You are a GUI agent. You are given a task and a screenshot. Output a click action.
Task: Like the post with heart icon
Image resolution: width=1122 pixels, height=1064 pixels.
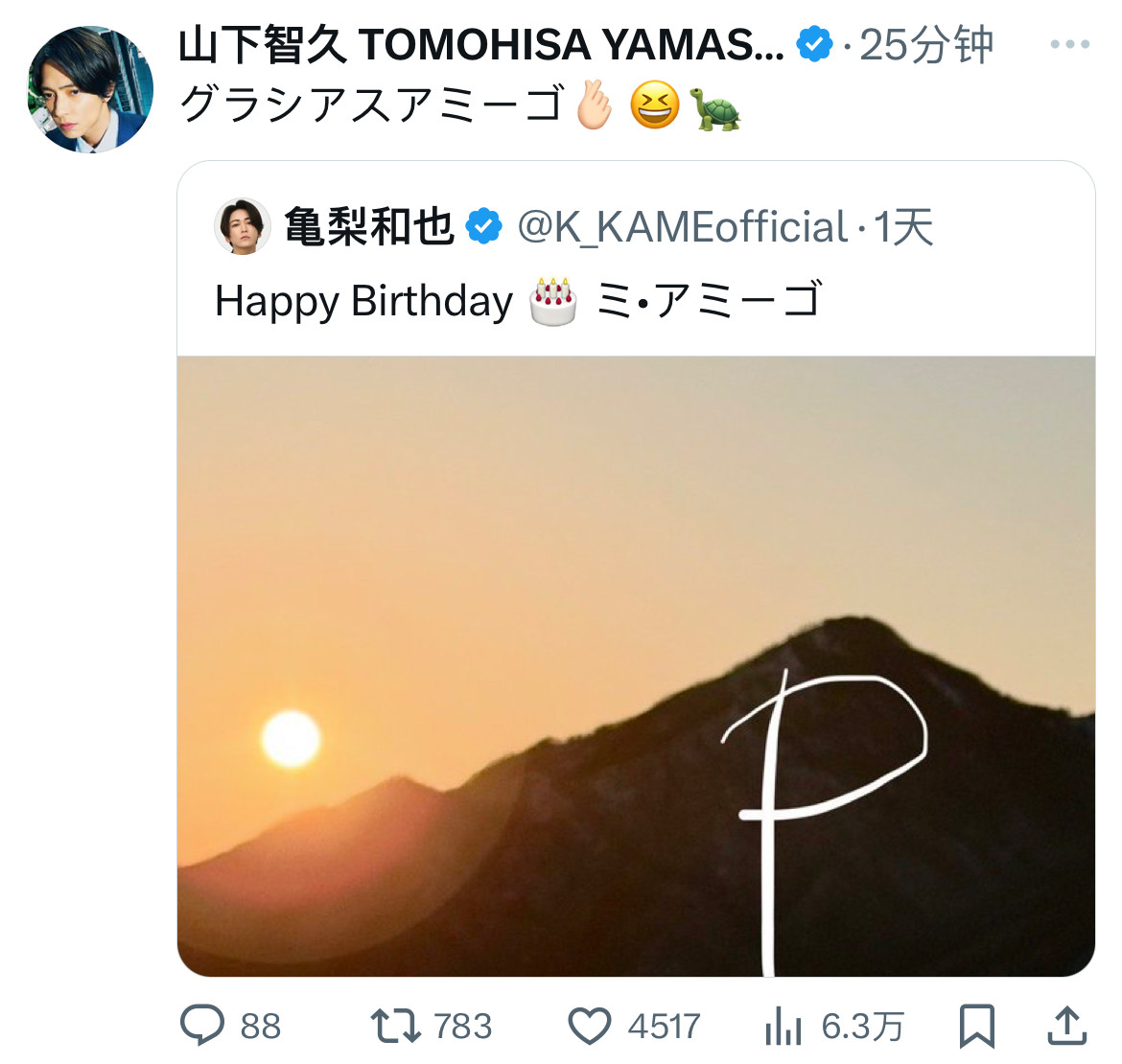[x=590, y=1025]
